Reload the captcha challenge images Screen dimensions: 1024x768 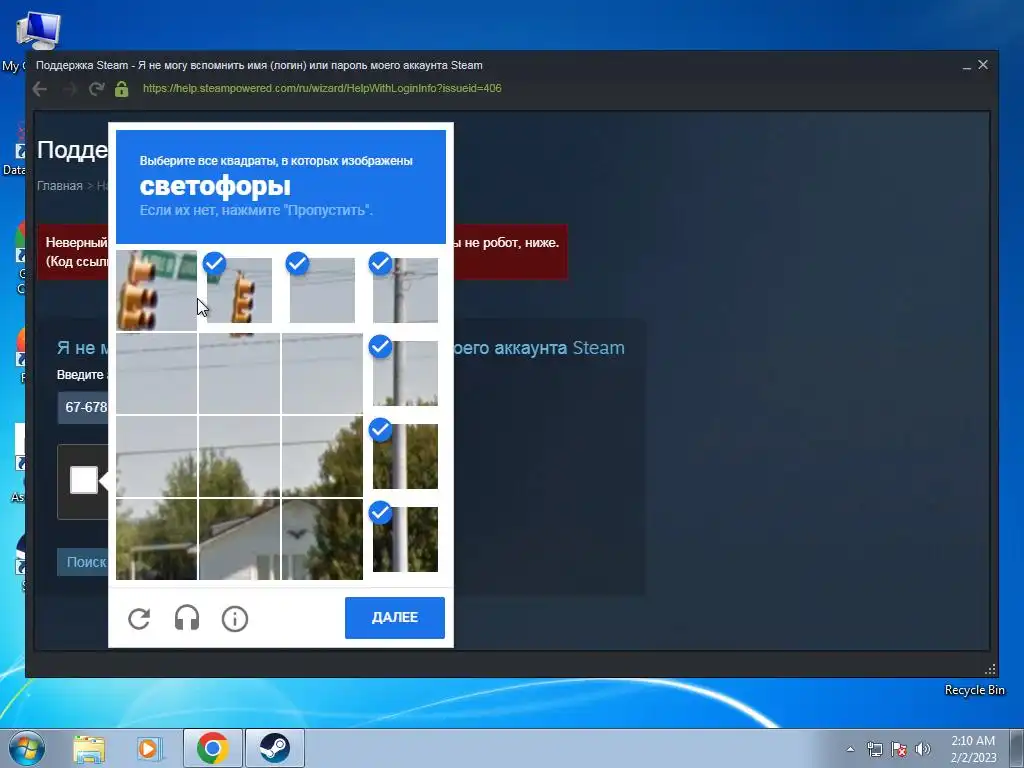click(x=139, y=618)
